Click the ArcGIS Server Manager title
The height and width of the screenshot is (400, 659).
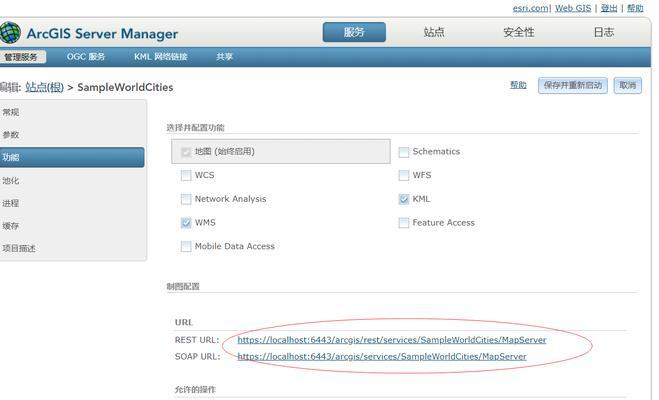coord(102,34)
